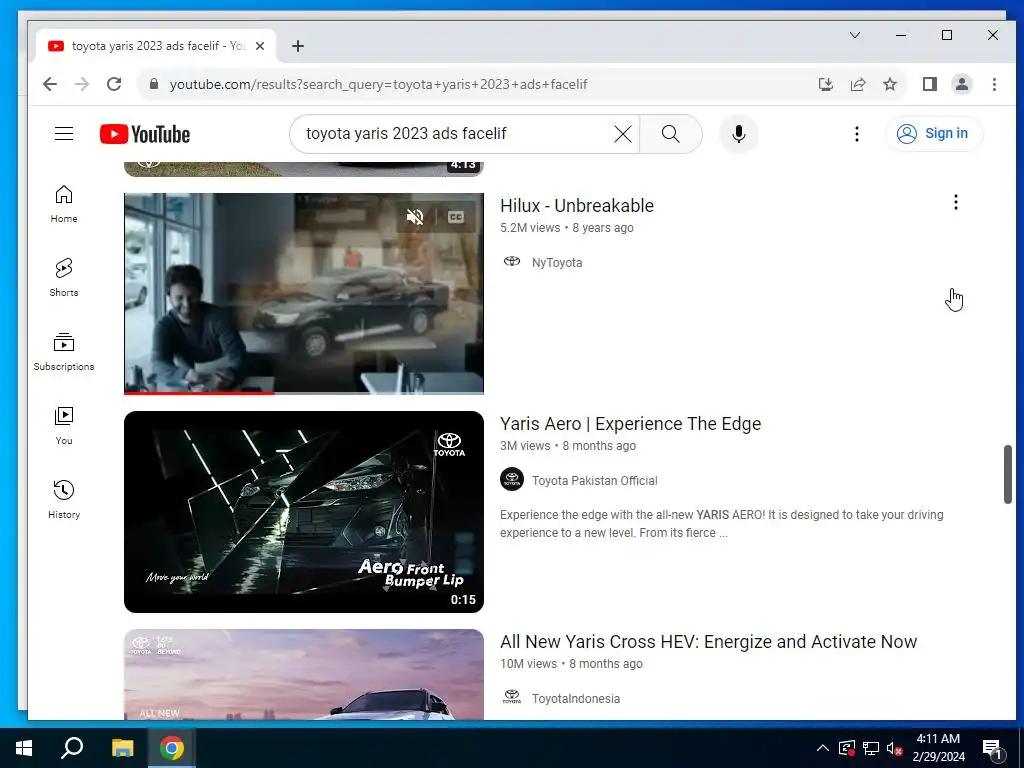Open a new Chrome tab
This screenshot has width=1024, height=768.
[298, 46]
